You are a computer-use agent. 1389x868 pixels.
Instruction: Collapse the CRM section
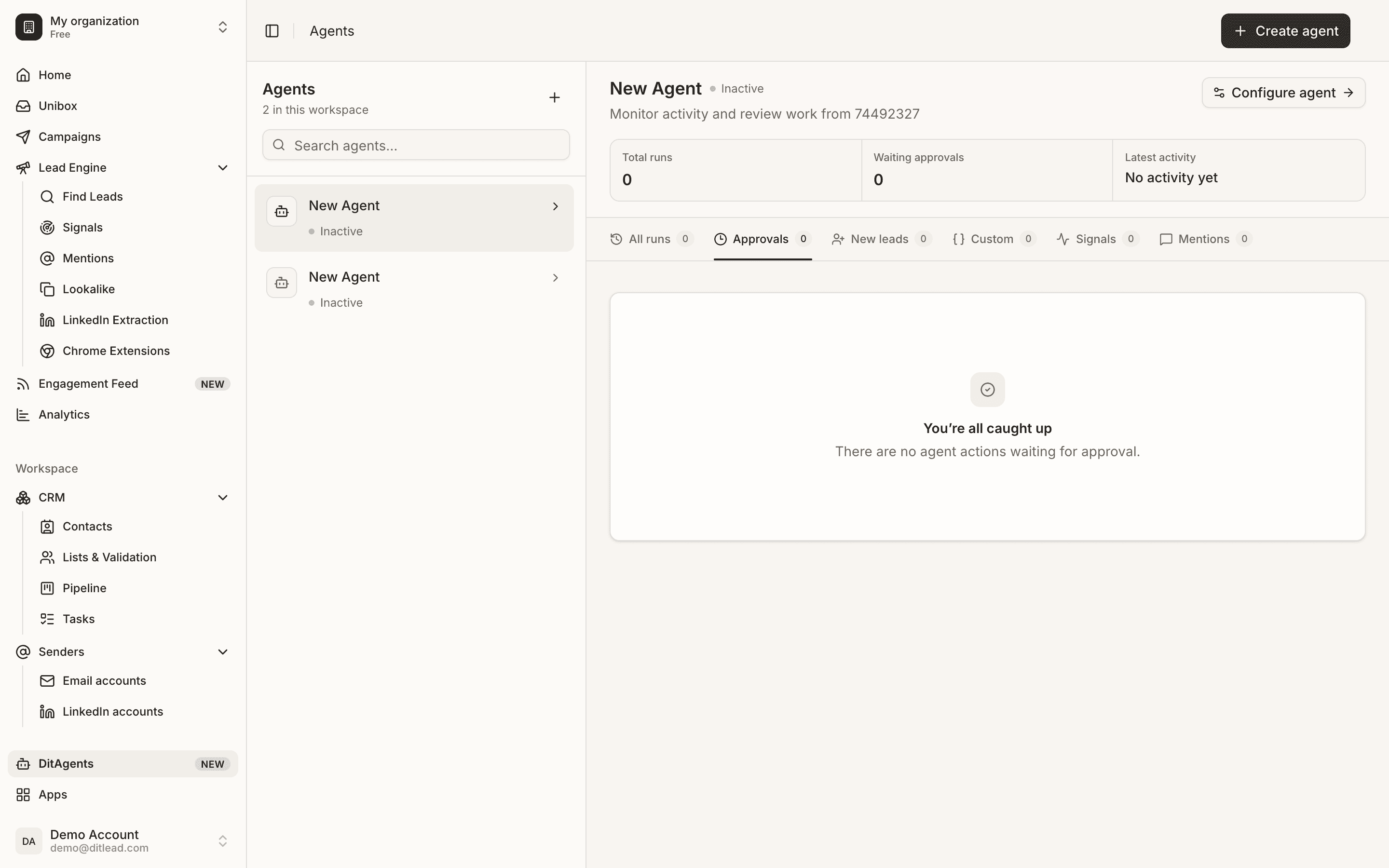pos(223,498)
